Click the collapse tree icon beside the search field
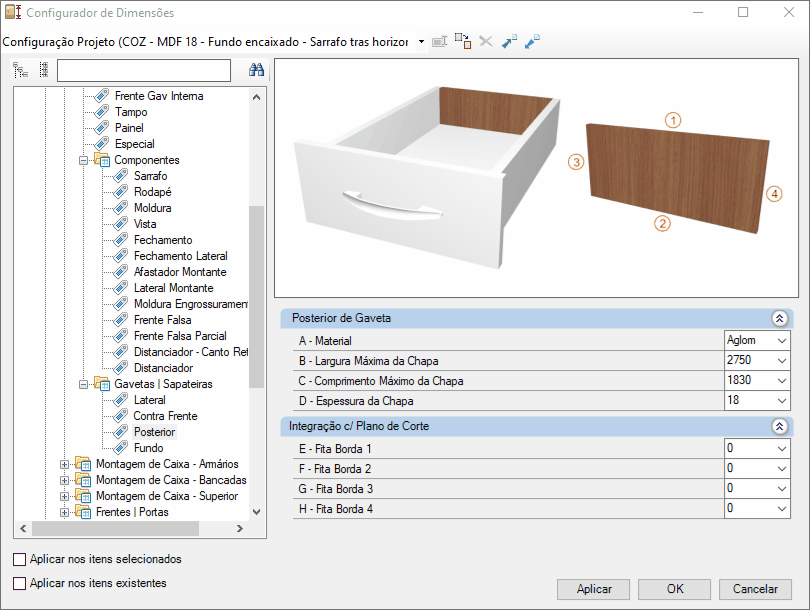Viewport: 810px width, 610px height. point(43,70)
